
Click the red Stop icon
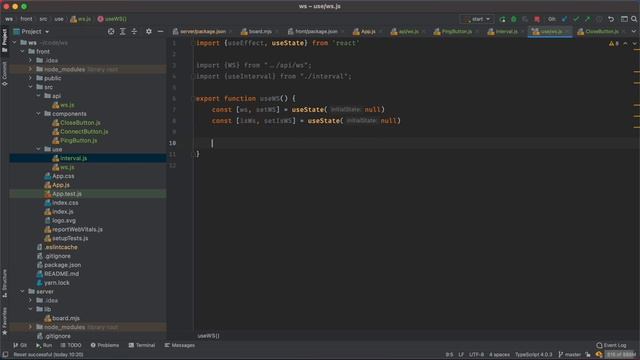[537, 19]
